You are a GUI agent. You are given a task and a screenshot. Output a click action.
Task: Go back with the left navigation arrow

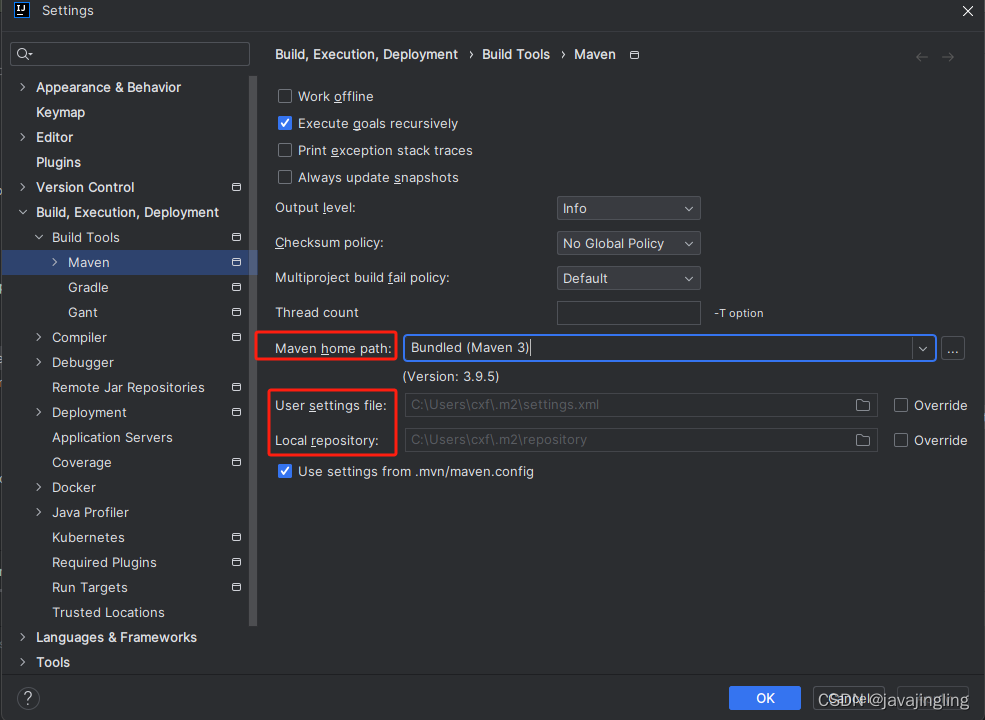click(x=922, y=57)
